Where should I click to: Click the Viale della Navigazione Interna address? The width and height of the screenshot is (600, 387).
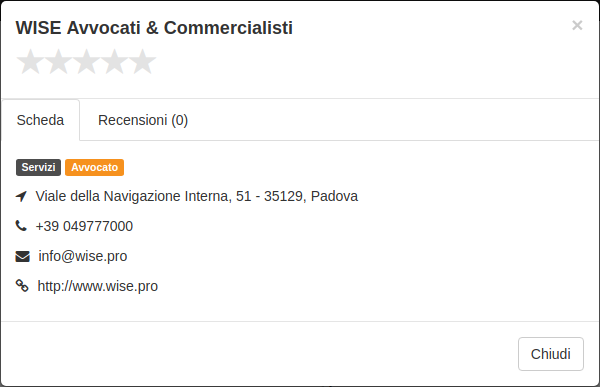click(197, 196)
